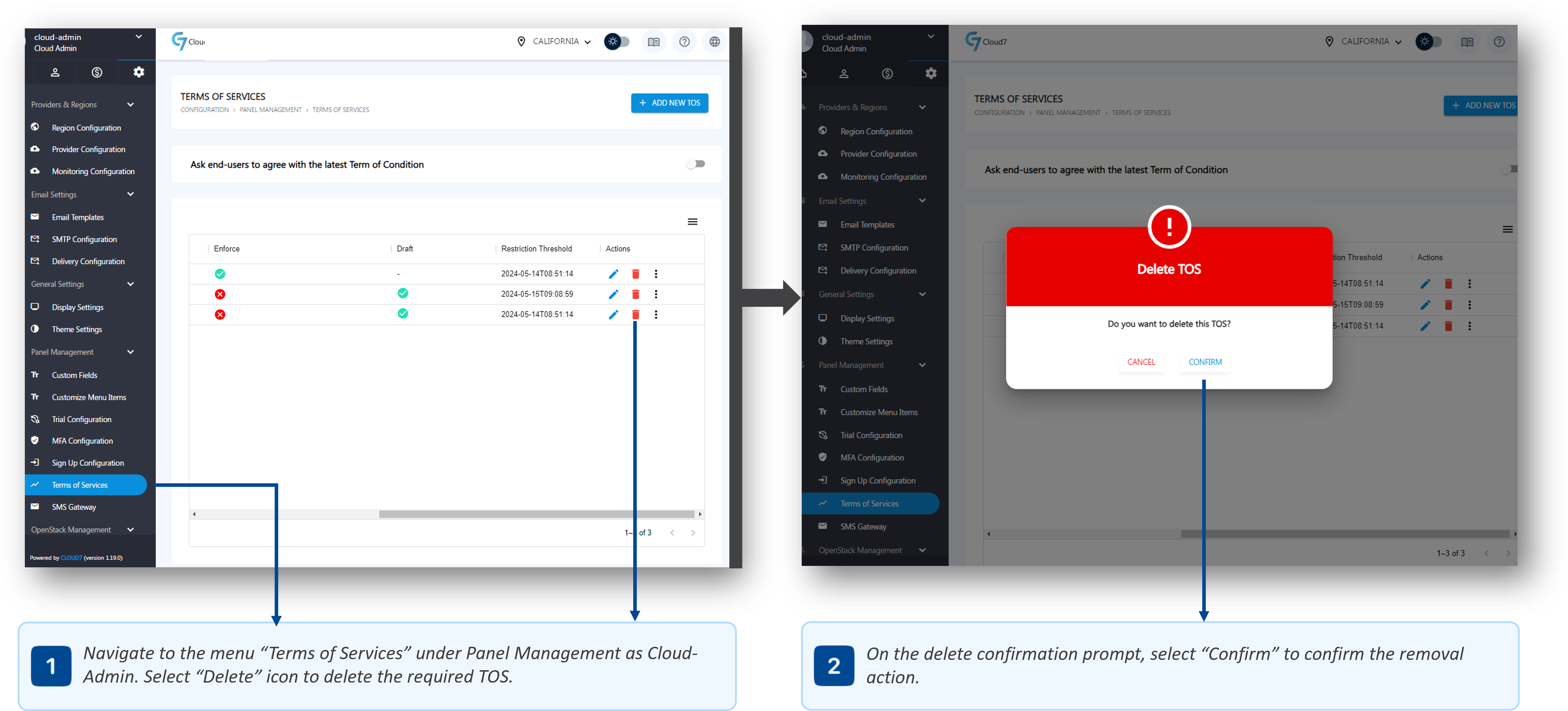Toggle Ask end-users to agree switch in left panel
1568x711 pixels.
tap(695, 164)
